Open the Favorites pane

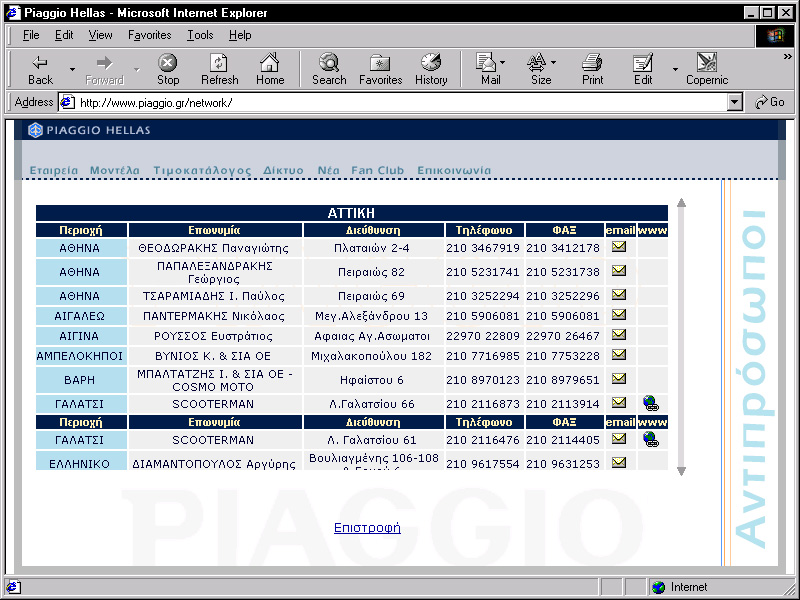[x=380, y=69]
